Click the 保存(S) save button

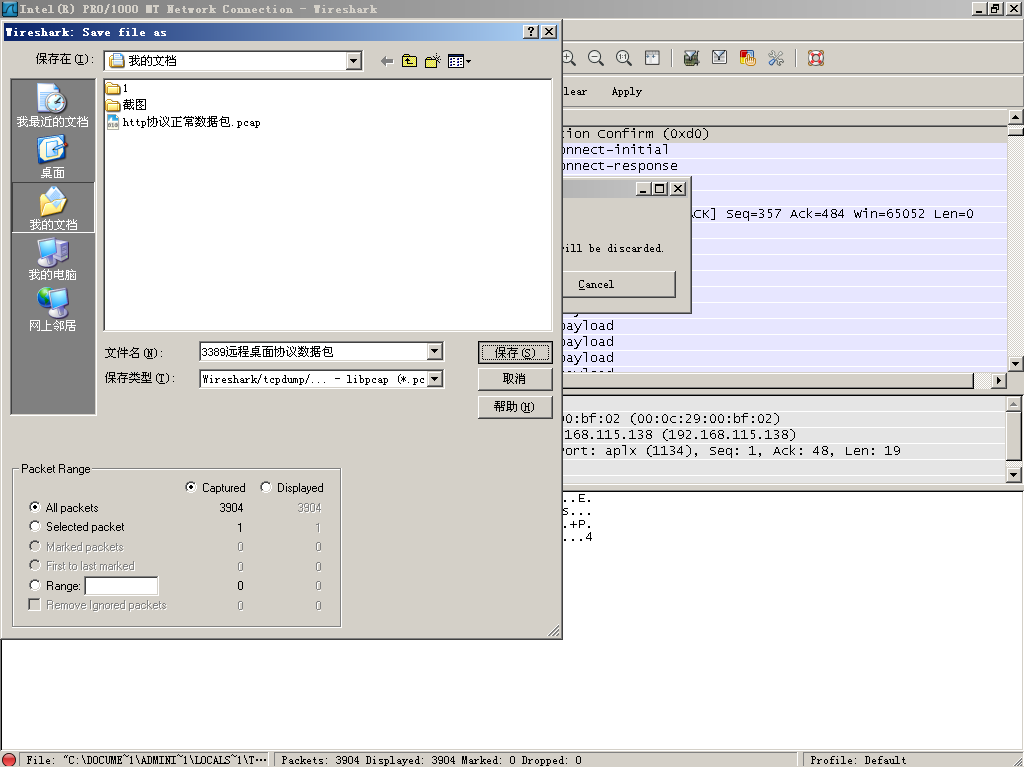pyautogui.click(x=515, y=353)
